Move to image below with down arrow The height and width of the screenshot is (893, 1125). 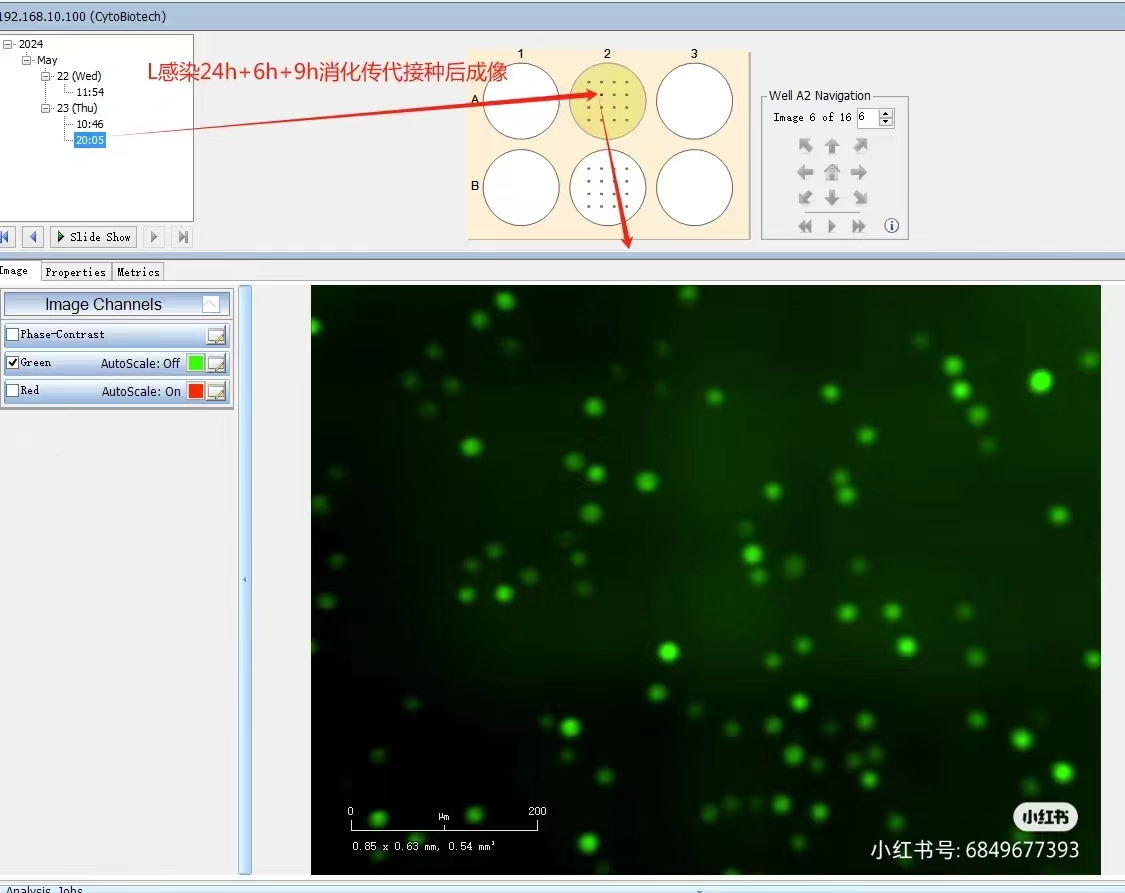point(832,197)
